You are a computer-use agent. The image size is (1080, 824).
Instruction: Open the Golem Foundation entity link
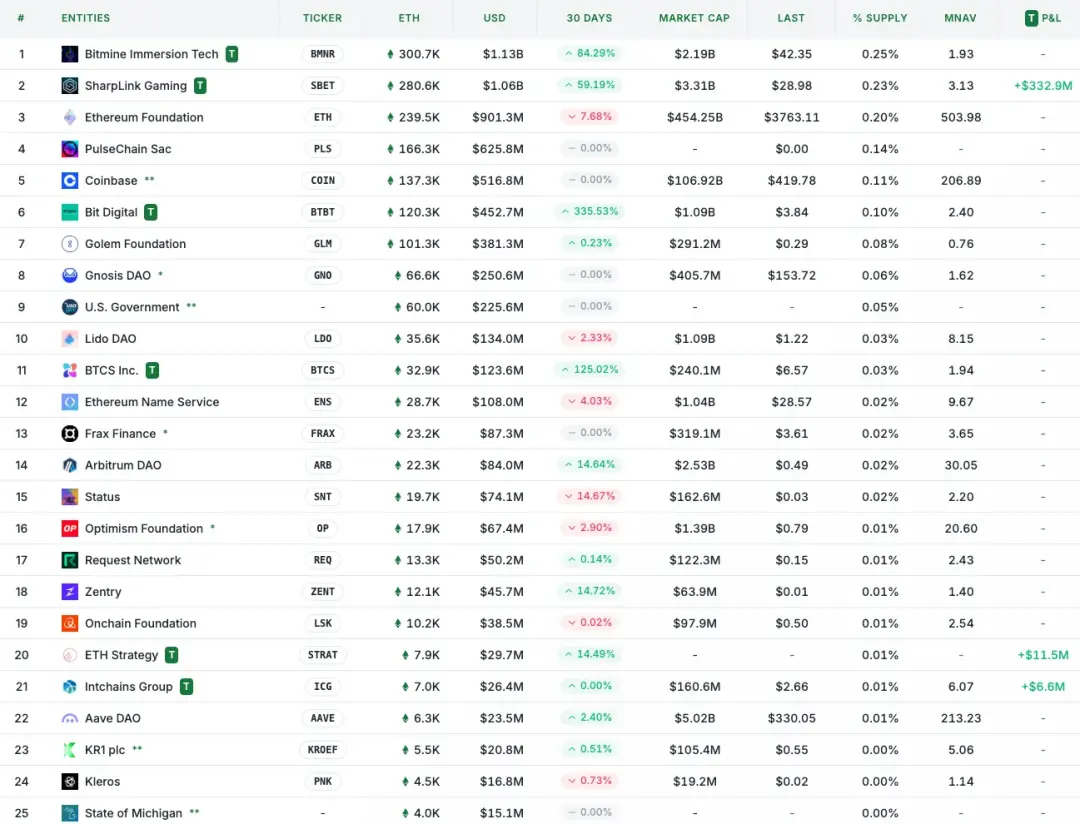click(135, 244)
